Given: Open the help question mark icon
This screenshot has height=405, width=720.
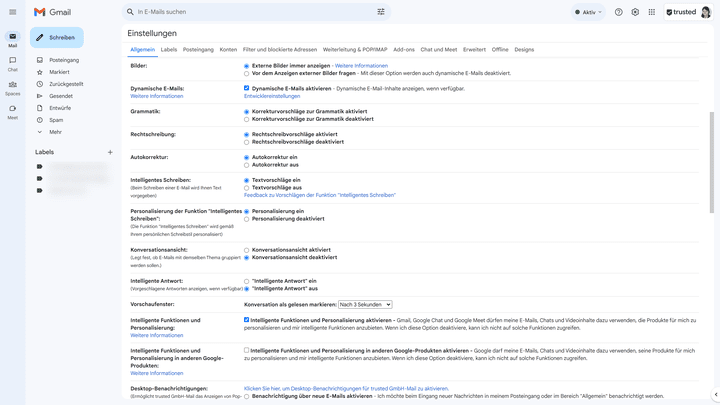Looking at the screenshot, I should point(619,12).
